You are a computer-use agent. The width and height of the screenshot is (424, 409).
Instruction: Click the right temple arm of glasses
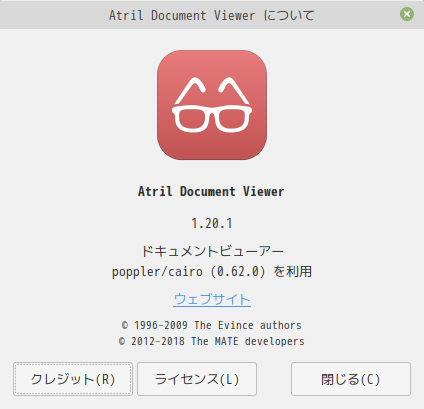(x=234, y=91)
